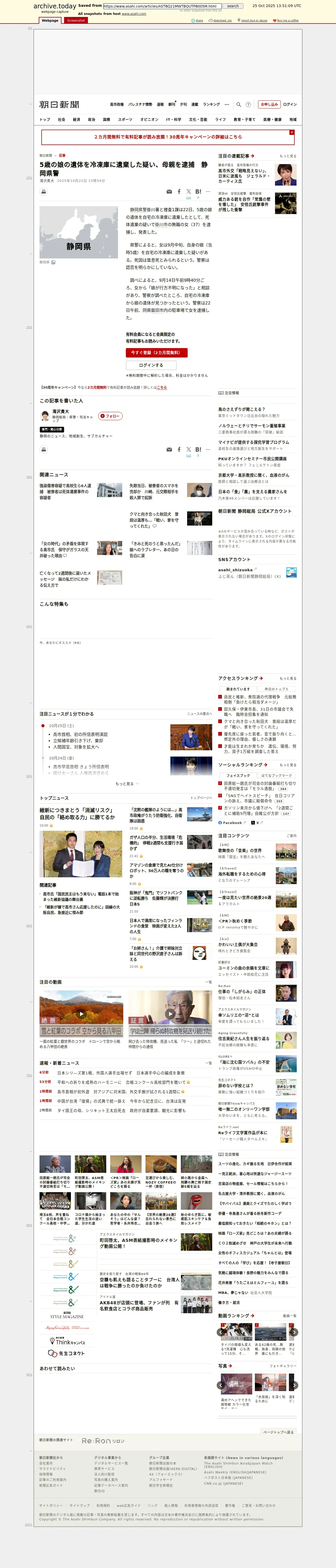The height and width of the screenshot is (1568, 336).
Task: Click the saved URL input field
Action: 162,6
